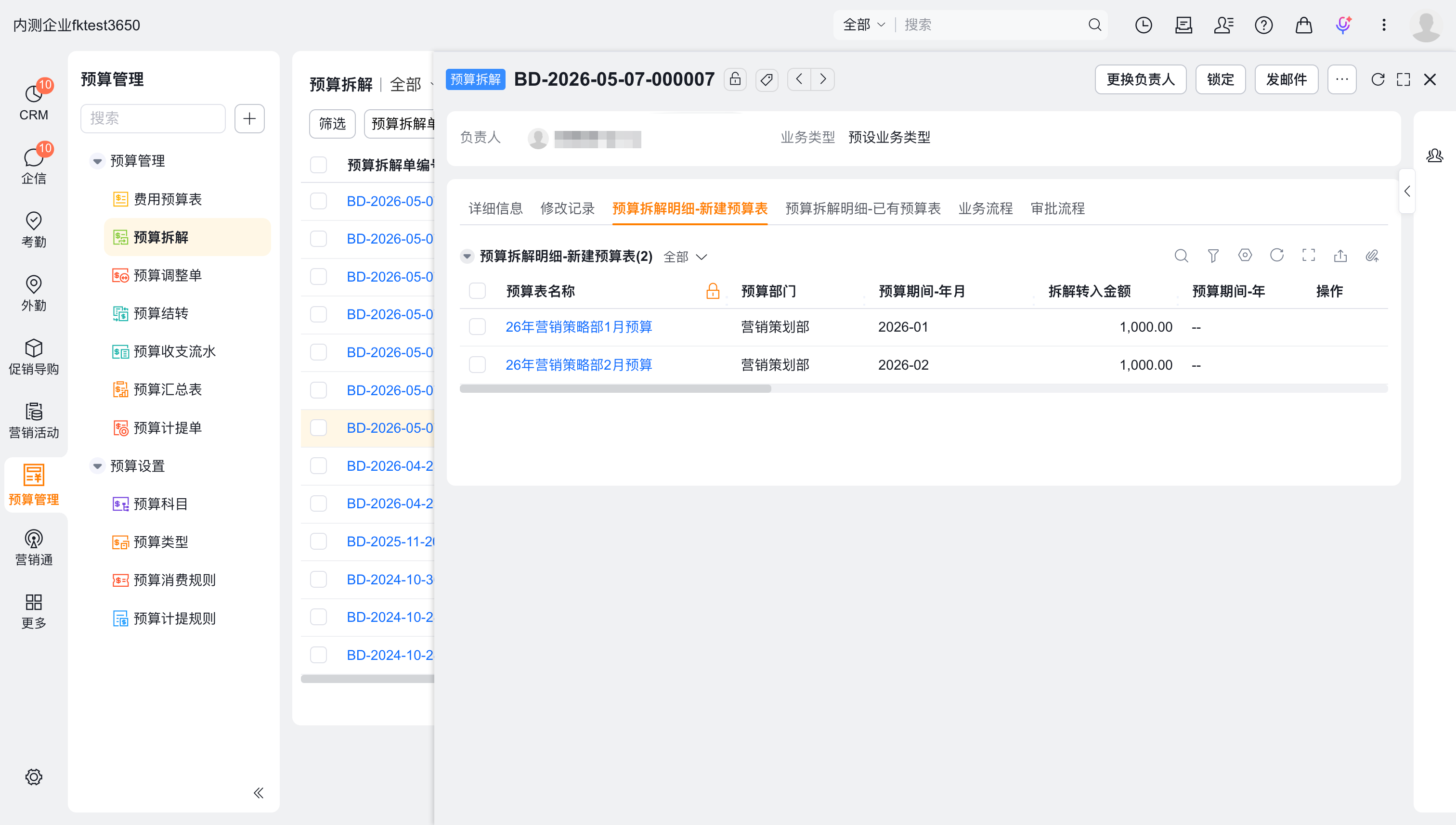Click the export share icon in the detail table toolbar
1456x825 pixels.
tap(1340, 256)
